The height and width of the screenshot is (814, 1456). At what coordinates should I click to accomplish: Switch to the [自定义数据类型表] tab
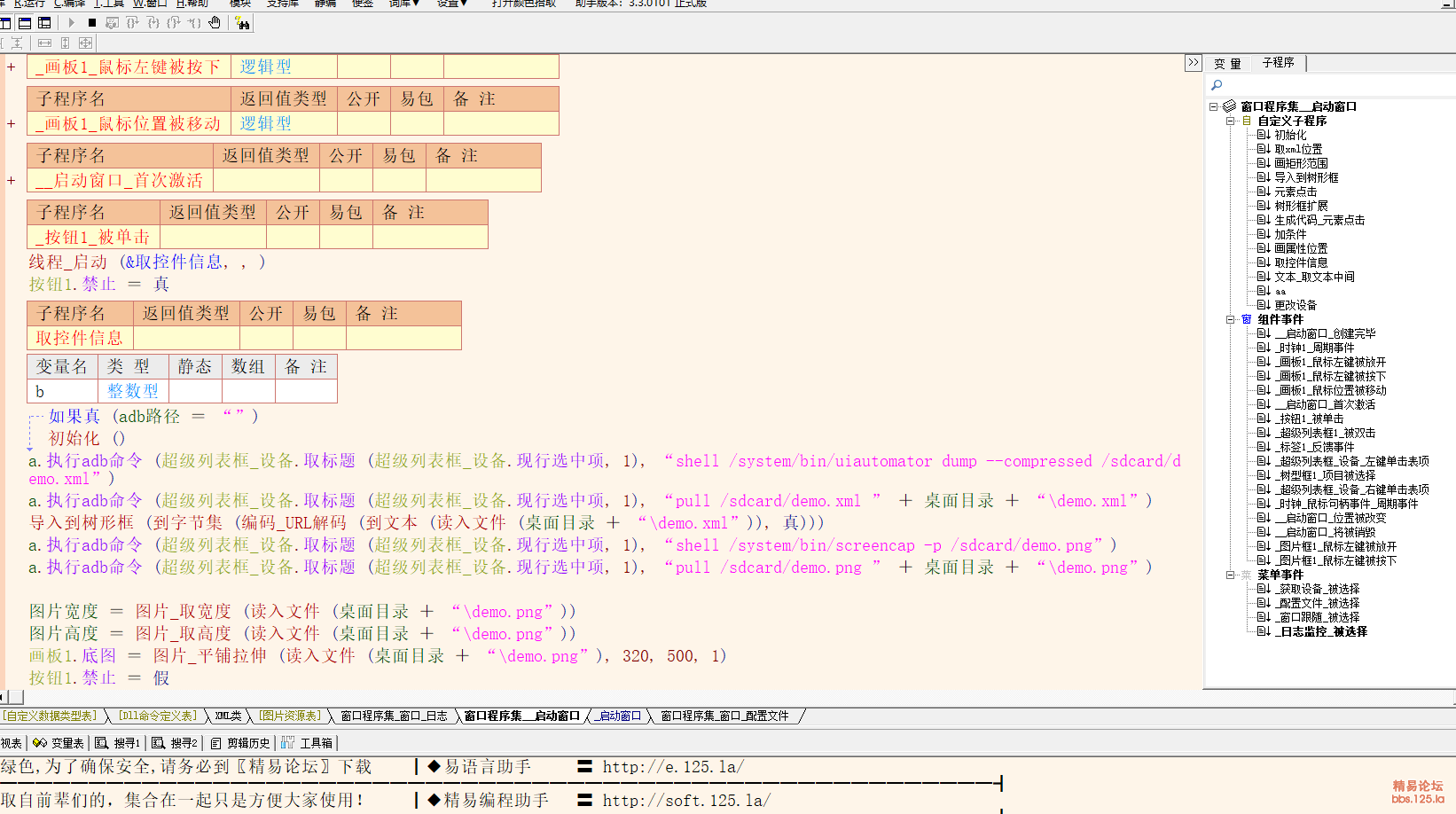[x=51, y=716]
